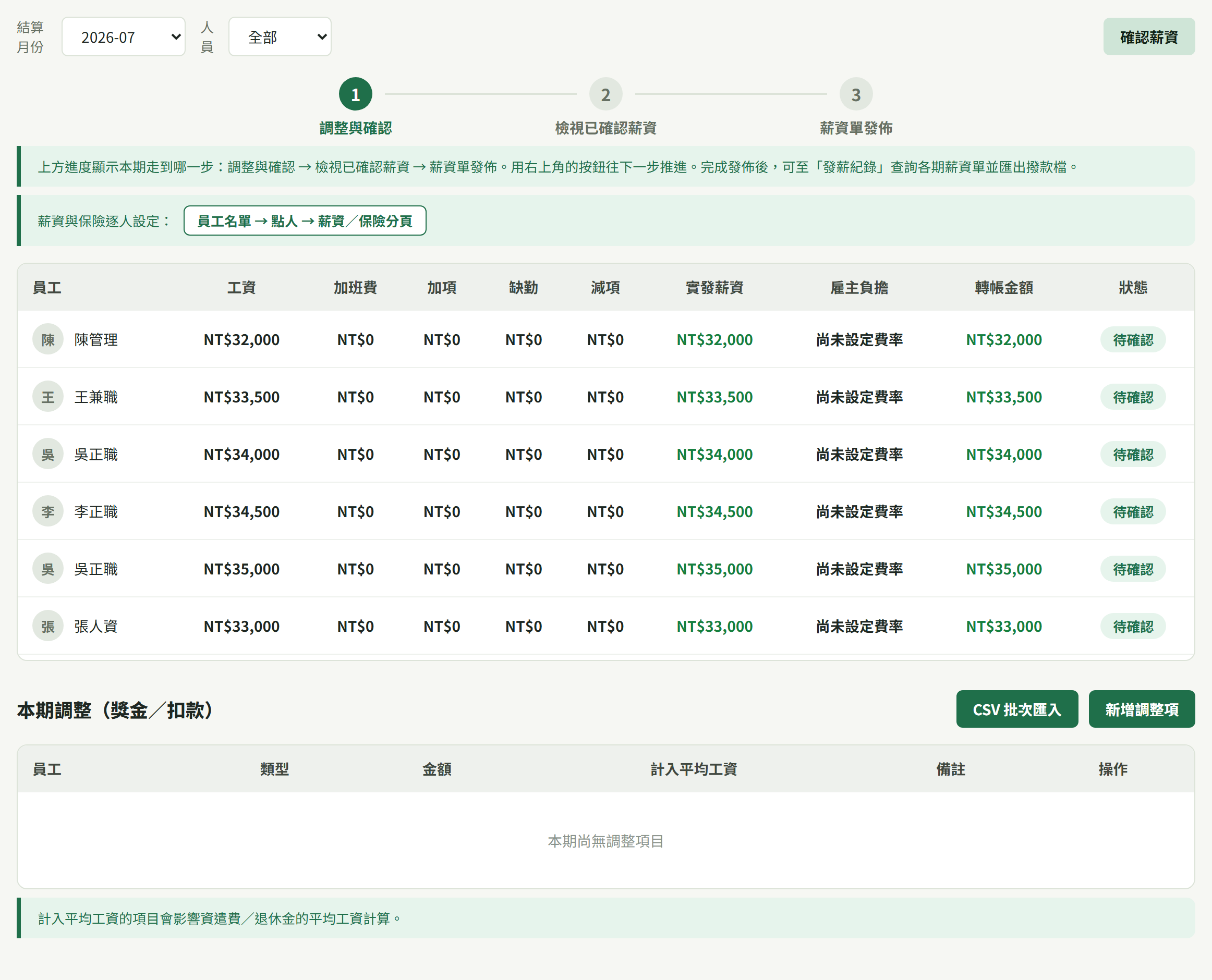The height and width of the screenshot is (980, 1212).
Task: Click 待確認 status badge for 王兼職
Action: point(1133,397)
